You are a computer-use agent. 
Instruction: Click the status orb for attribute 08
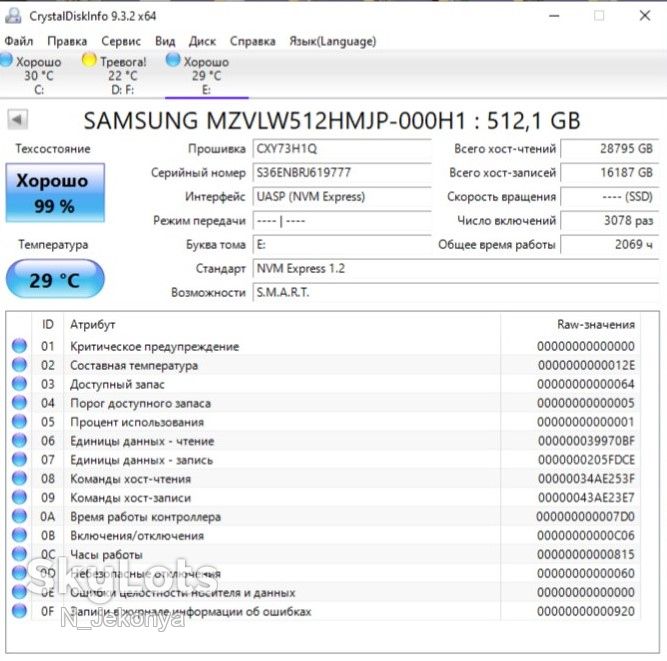19,479
